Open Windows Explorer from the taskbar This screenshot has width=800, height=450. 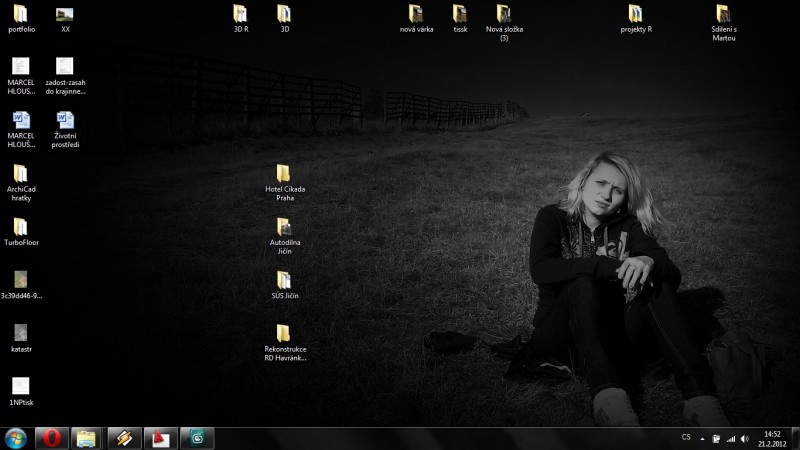tap(87, 438)
